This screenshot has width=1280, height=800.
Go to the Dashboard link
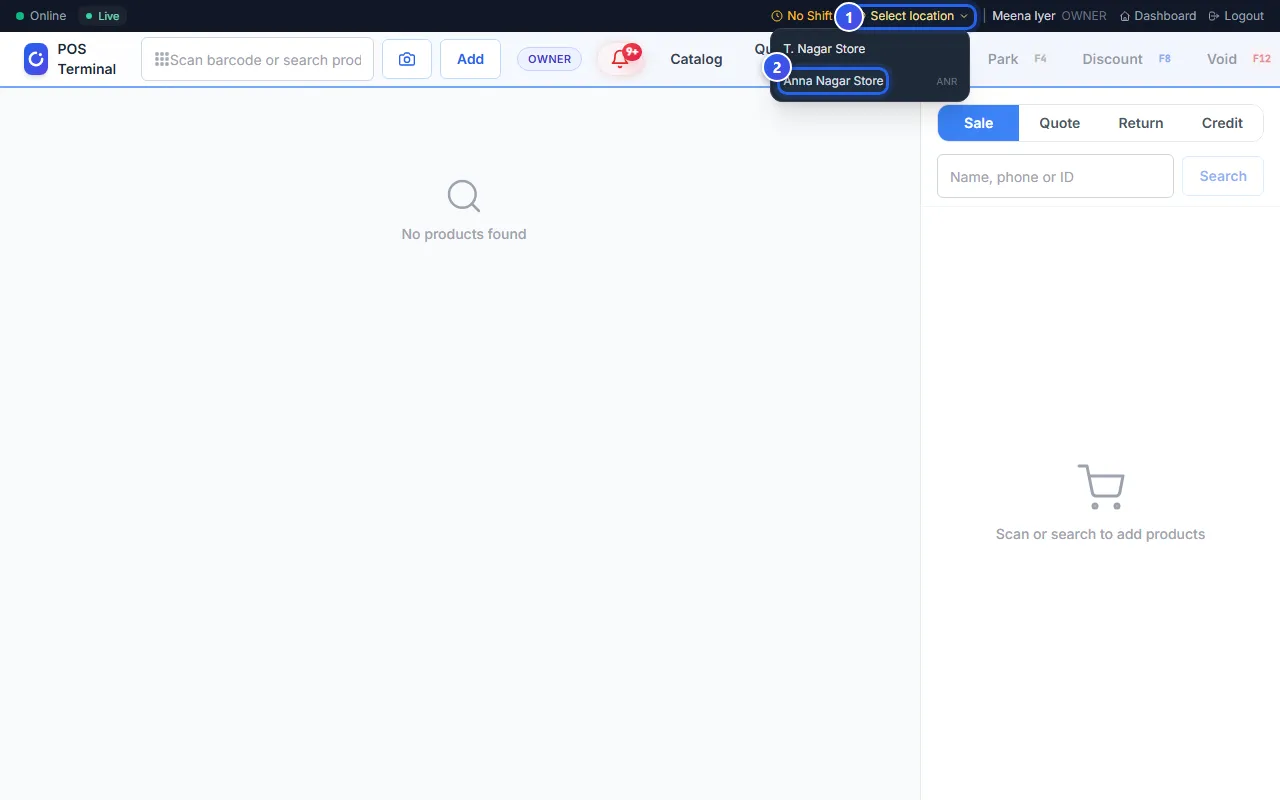(1158, 16)
